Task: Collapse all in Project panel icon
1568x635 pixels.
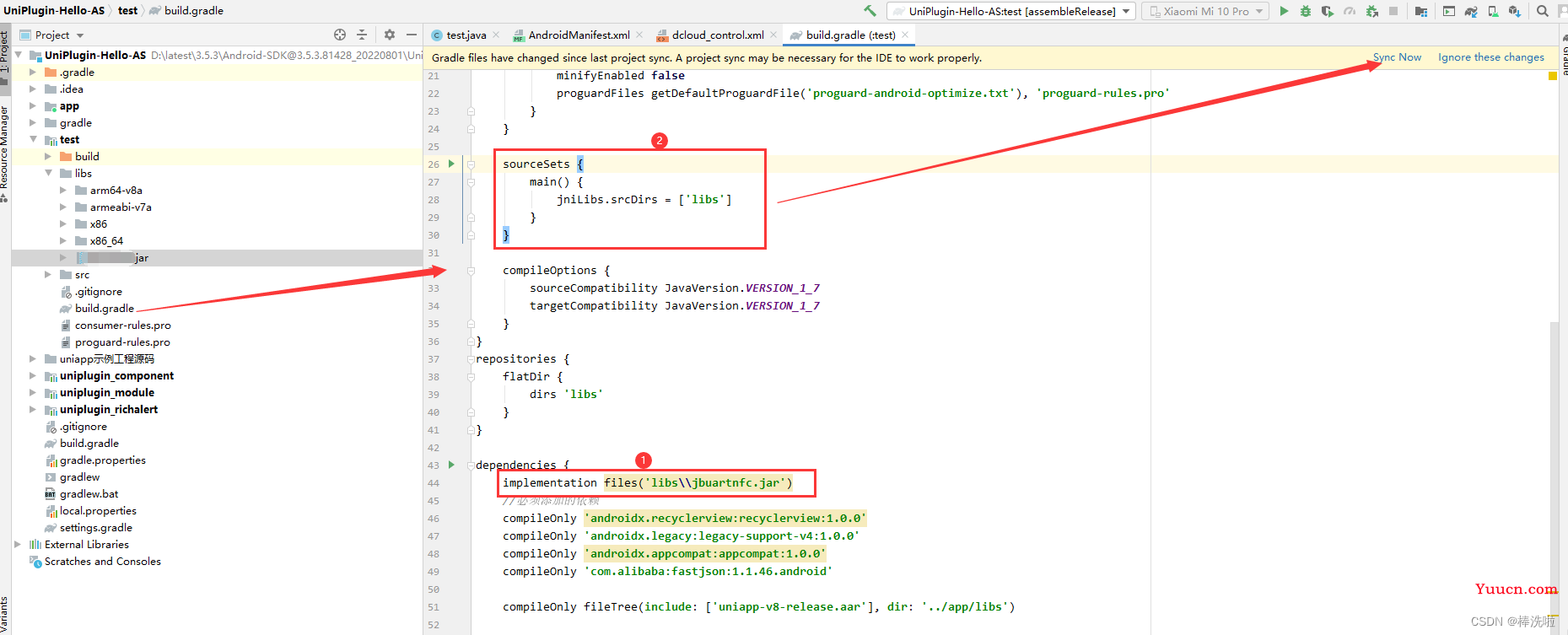Action: 362,35
